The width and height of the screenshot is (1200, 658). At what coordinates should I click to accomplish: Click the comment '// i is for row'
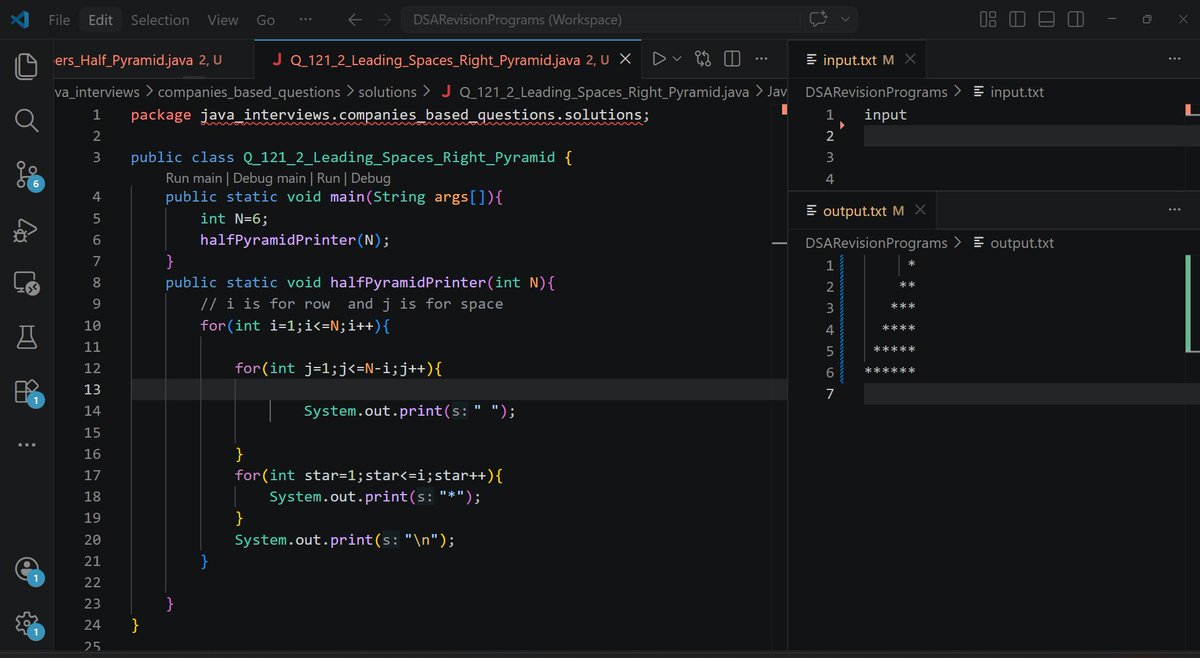(x=265, y=303)
